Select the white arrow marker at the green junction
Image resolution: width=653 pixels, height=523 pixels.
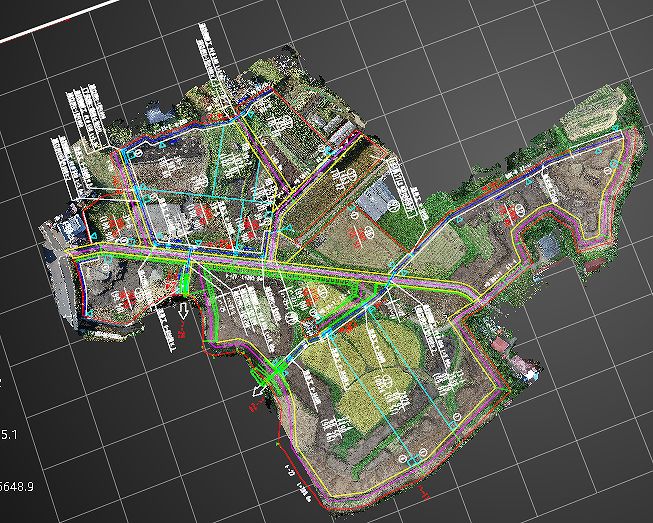259,390
